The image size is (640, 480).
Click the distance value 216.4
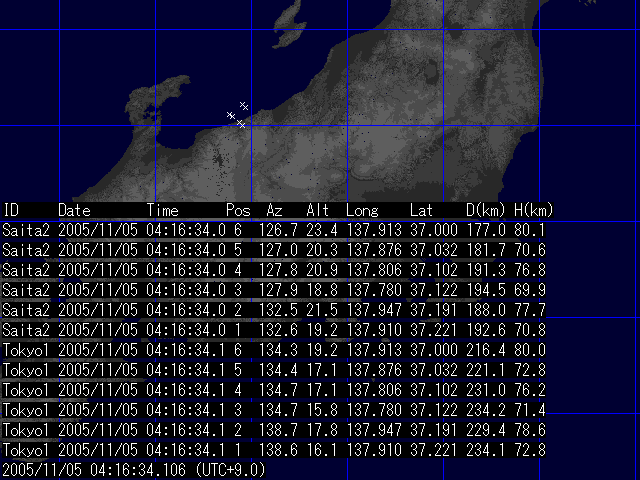pyautogui.click(x=486, y=350)
